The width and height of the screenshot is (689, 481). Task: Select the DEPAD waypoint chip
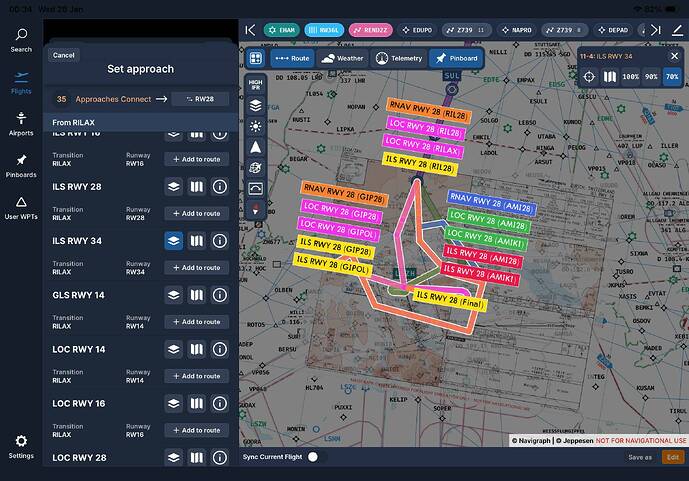point(613,30)
